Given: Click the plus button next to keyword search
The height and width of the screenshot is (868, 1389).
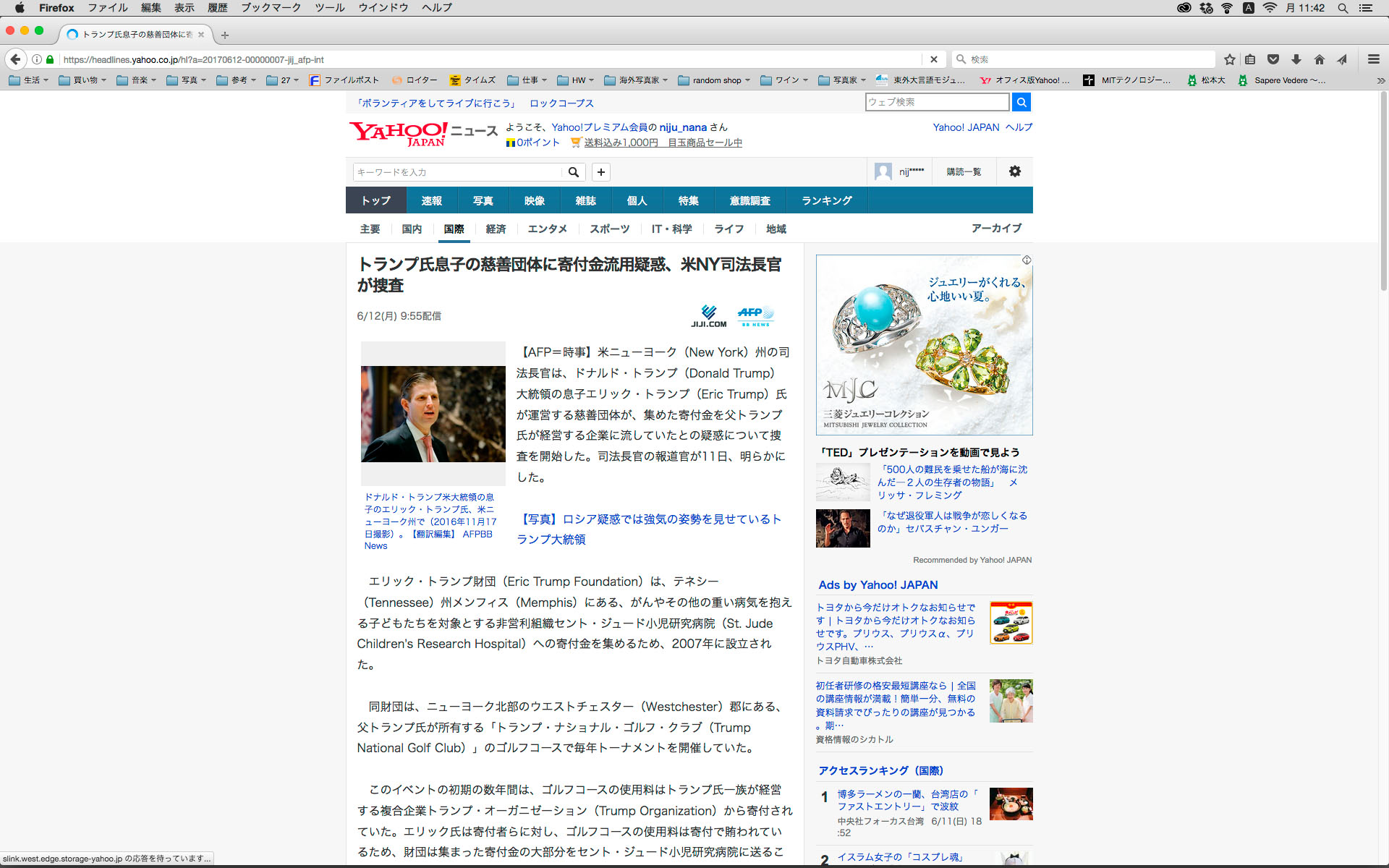Looking at the screenshot, I should click(600, 172).
